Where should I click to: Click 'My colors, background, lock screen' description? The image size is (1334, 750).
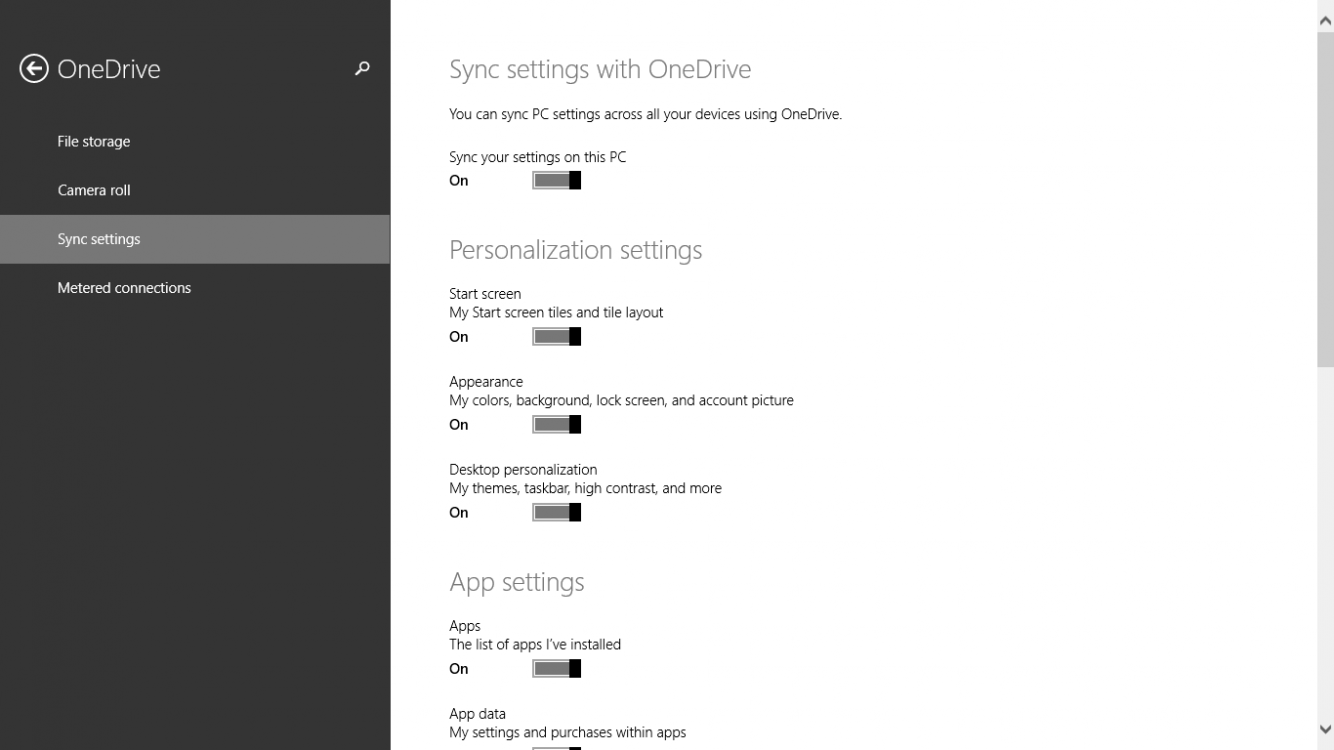621,400
